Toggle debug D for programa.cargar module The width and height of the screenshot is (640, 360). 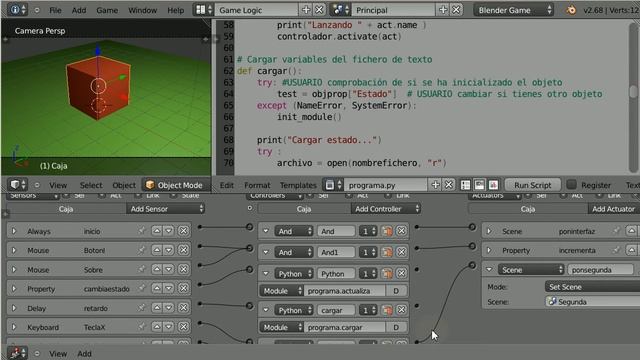click(x=396, y=327)
